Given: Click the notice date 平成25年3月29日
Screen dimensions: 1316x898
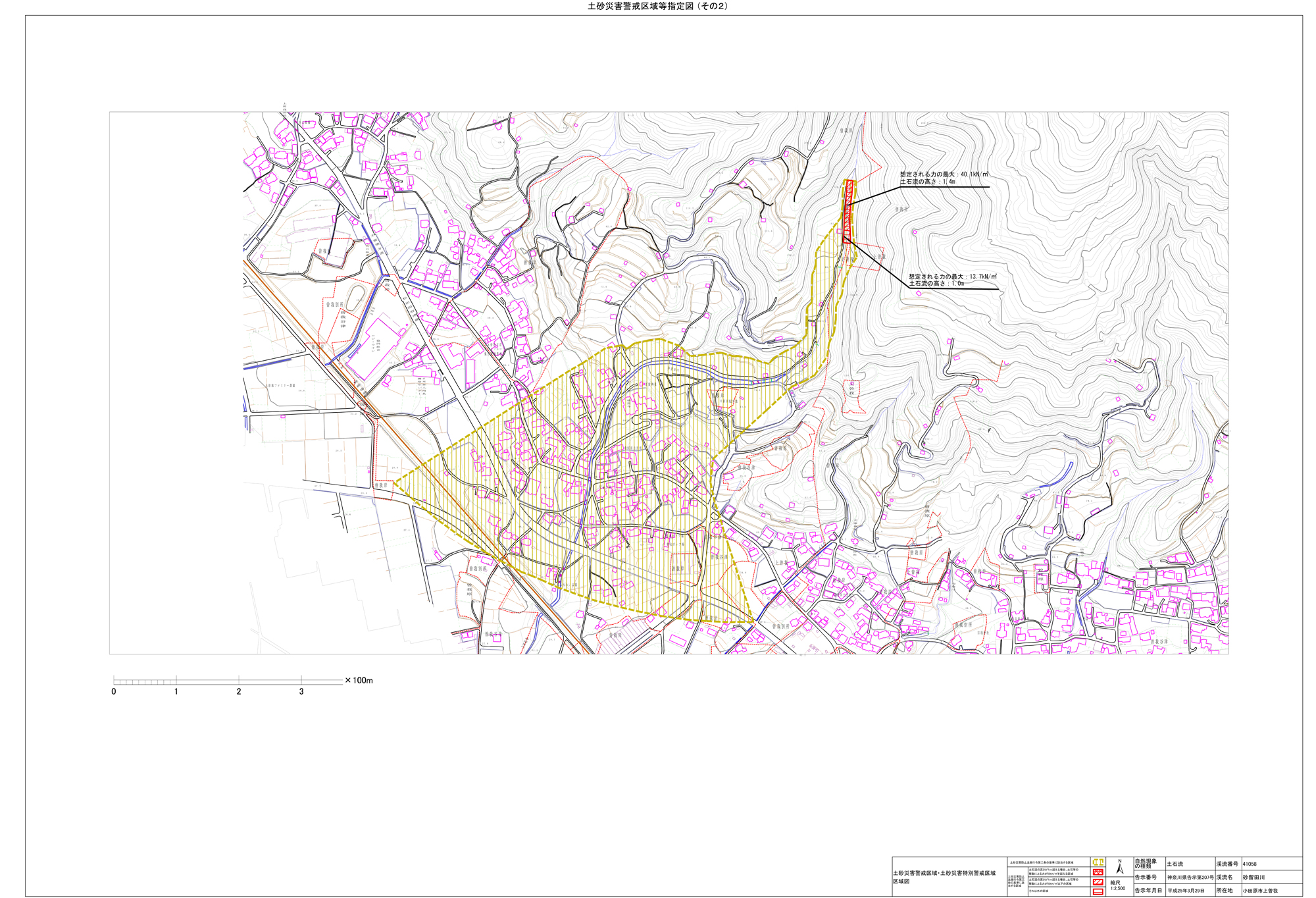Looking at the screenshot, I should click(1186, 891).
